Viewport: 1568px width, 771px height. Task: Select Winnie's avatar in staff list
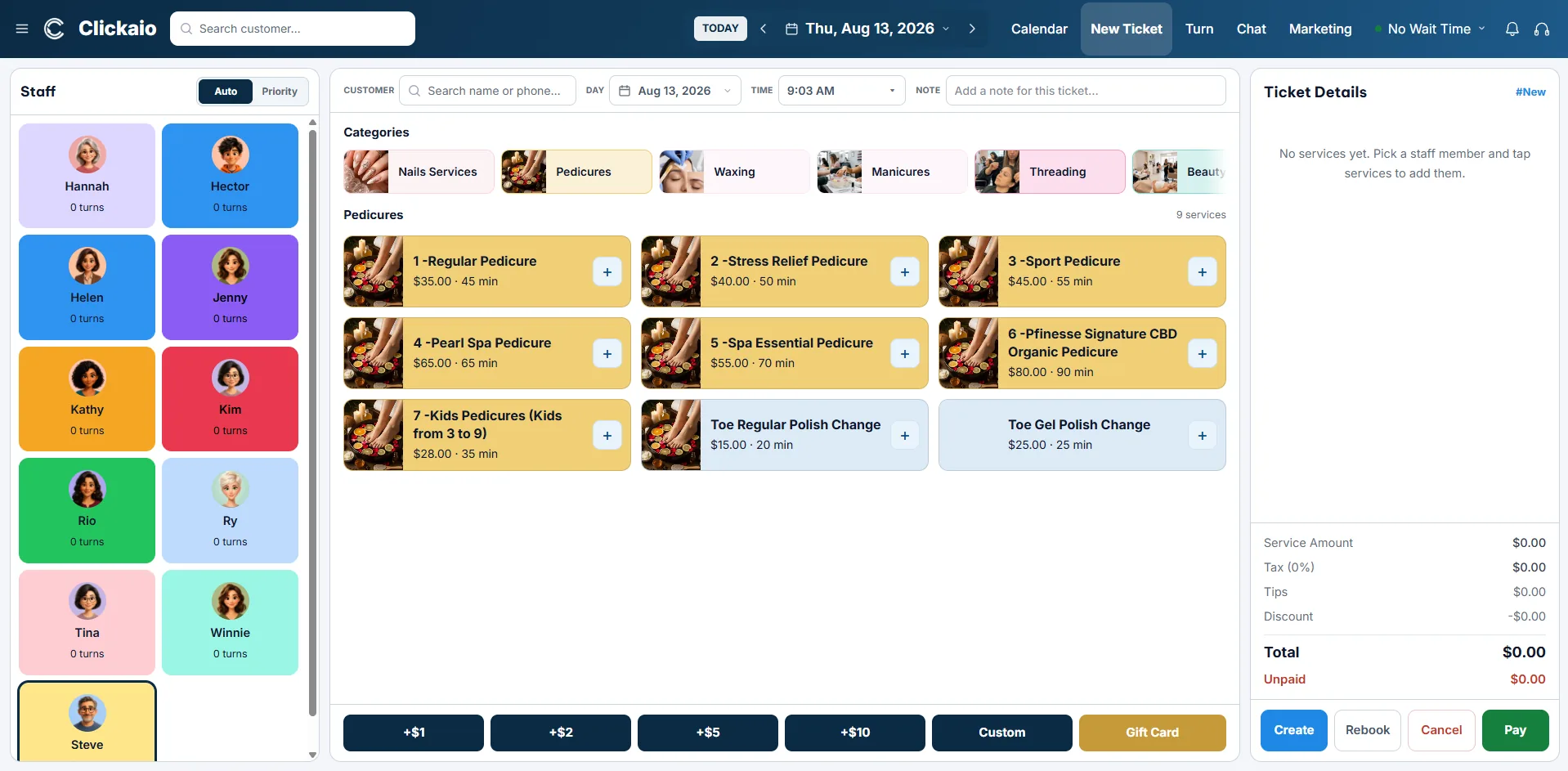[x=231, y=601]
